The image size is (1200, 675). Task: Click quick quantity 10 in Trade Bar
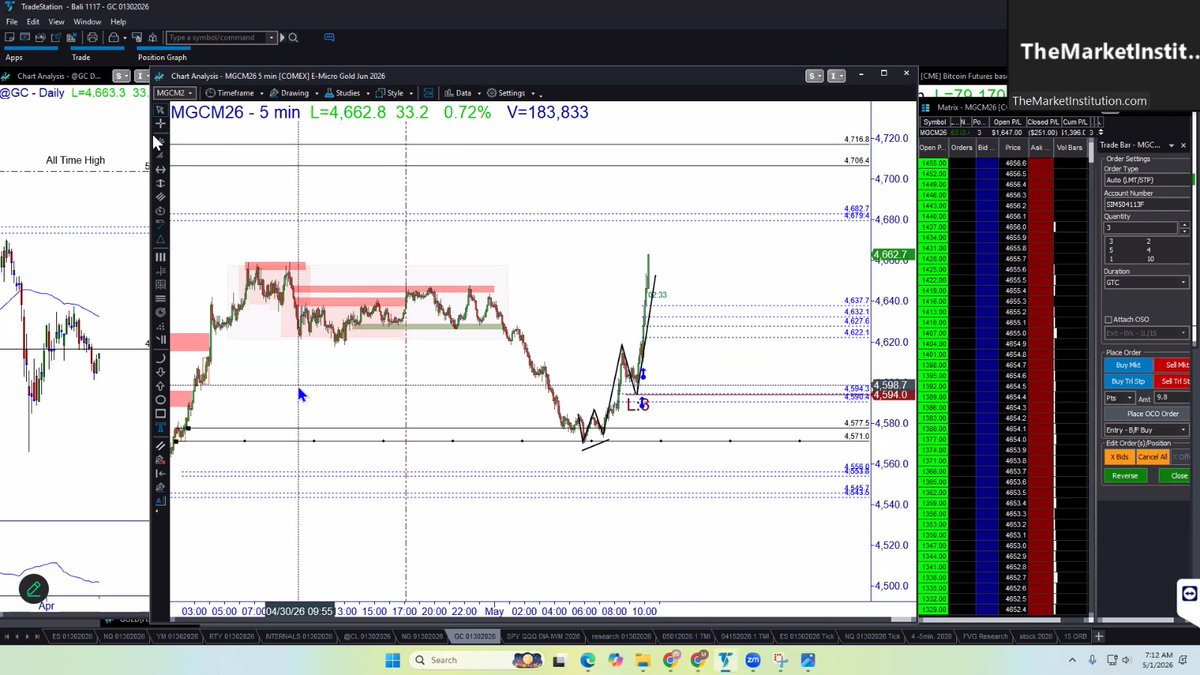click(1151, 258)
